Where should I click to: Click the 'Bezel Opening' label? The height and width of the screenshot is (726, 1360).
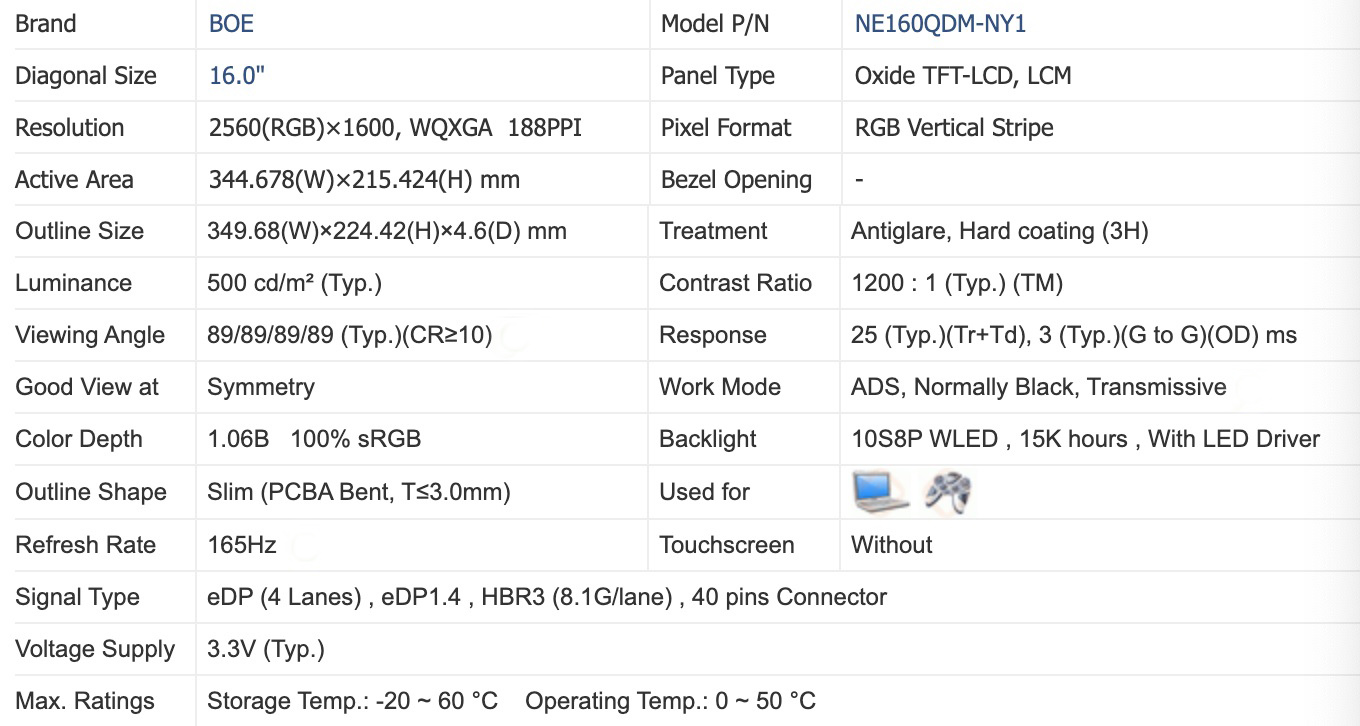(x=736, y=180)
